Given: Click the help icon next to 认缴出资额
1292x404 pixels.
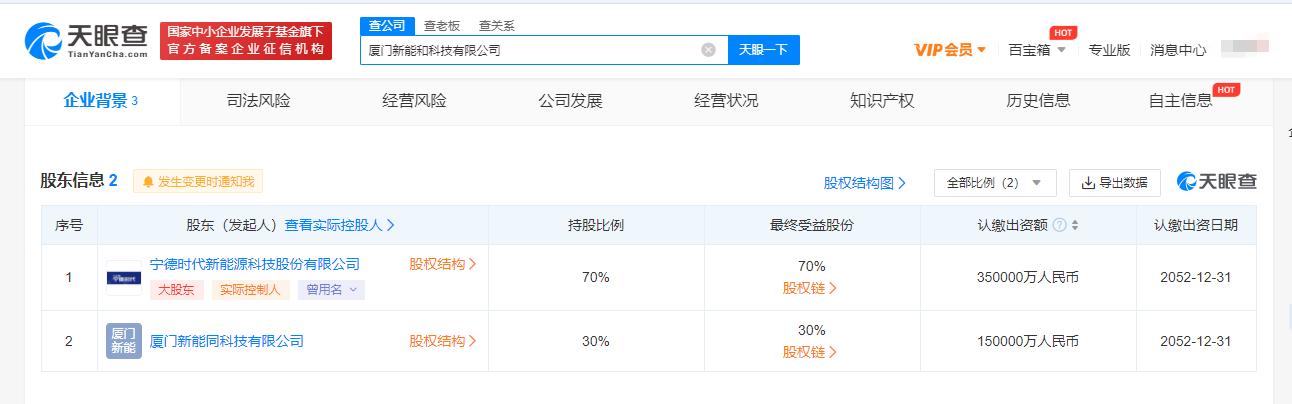Looking at the screenshot, I should (1059, 225).
